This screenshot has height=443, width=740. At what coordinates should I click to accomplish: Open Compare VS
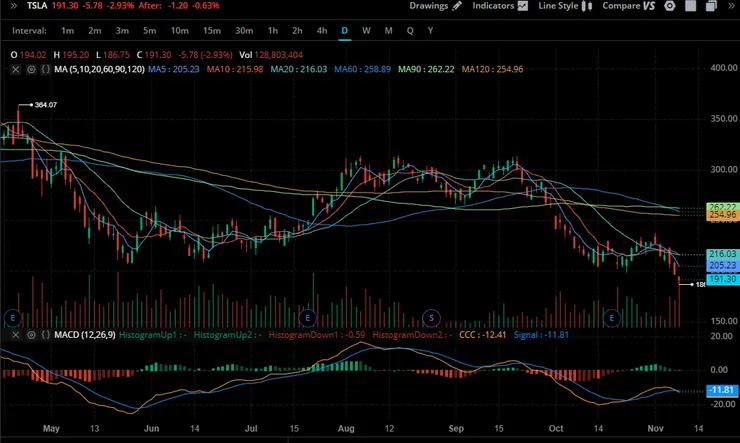point(628,6)
